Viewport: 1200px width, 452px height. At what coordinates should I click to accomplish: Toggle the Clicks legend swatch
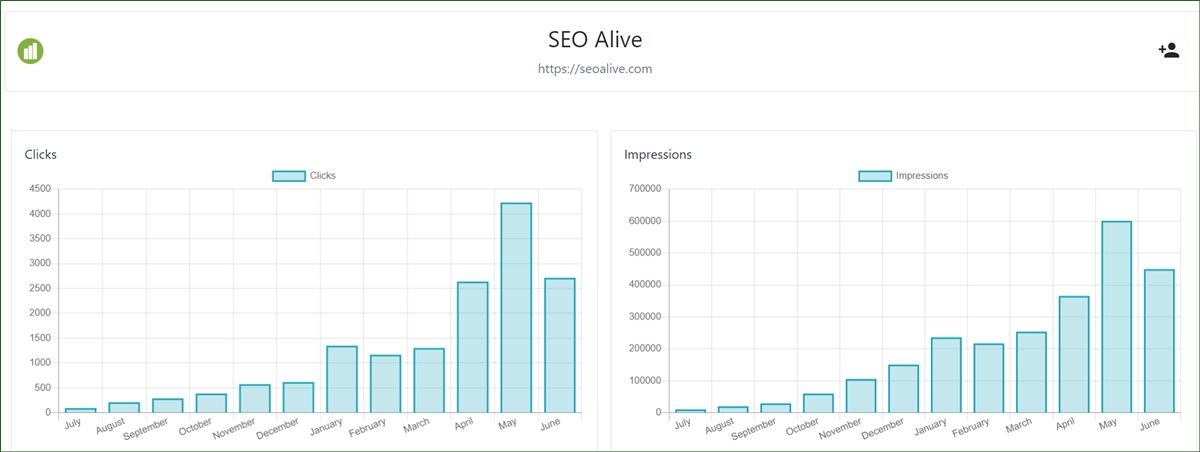tap(289, 176)
